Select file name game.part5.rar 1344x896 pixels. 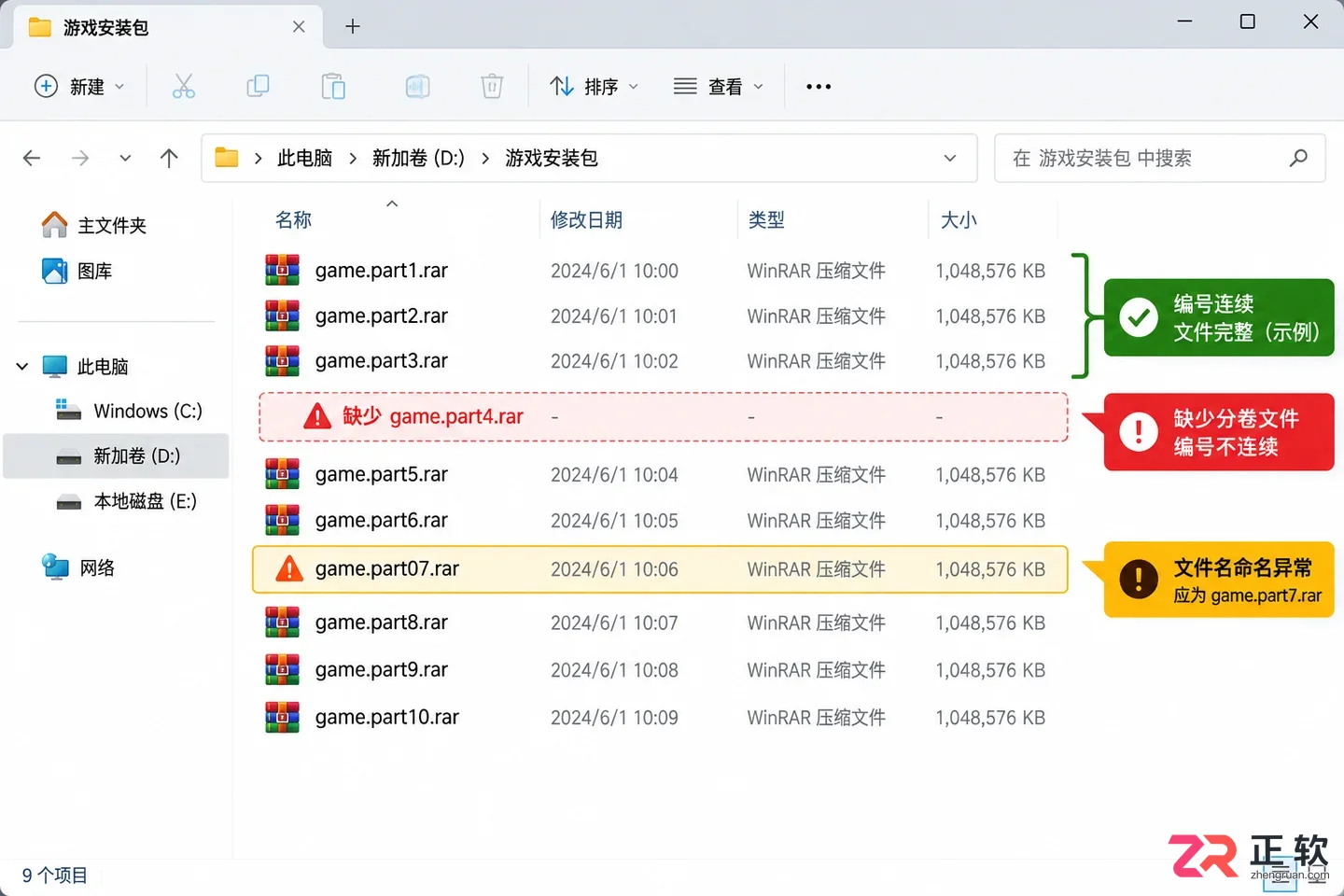tap(382, 475)
